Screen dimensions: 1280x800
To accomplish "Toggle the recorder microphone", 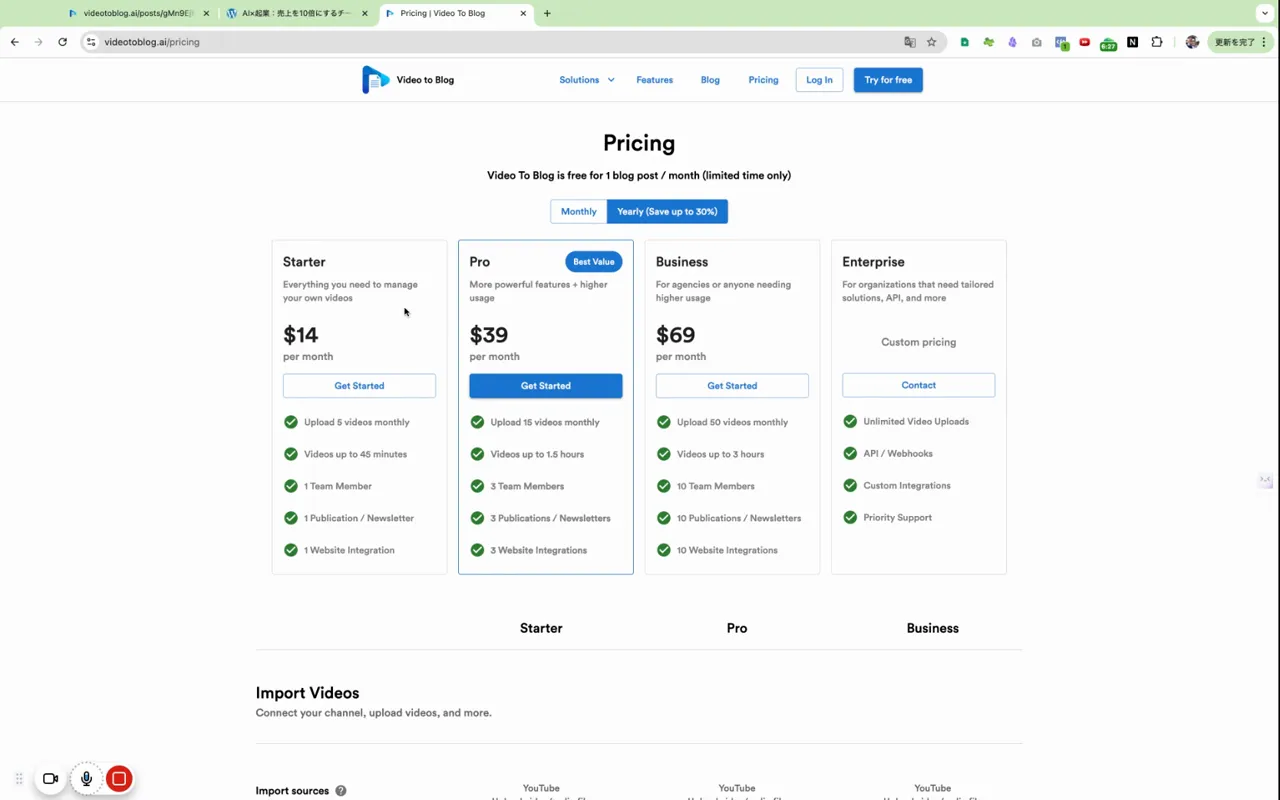I will [86, 778].
